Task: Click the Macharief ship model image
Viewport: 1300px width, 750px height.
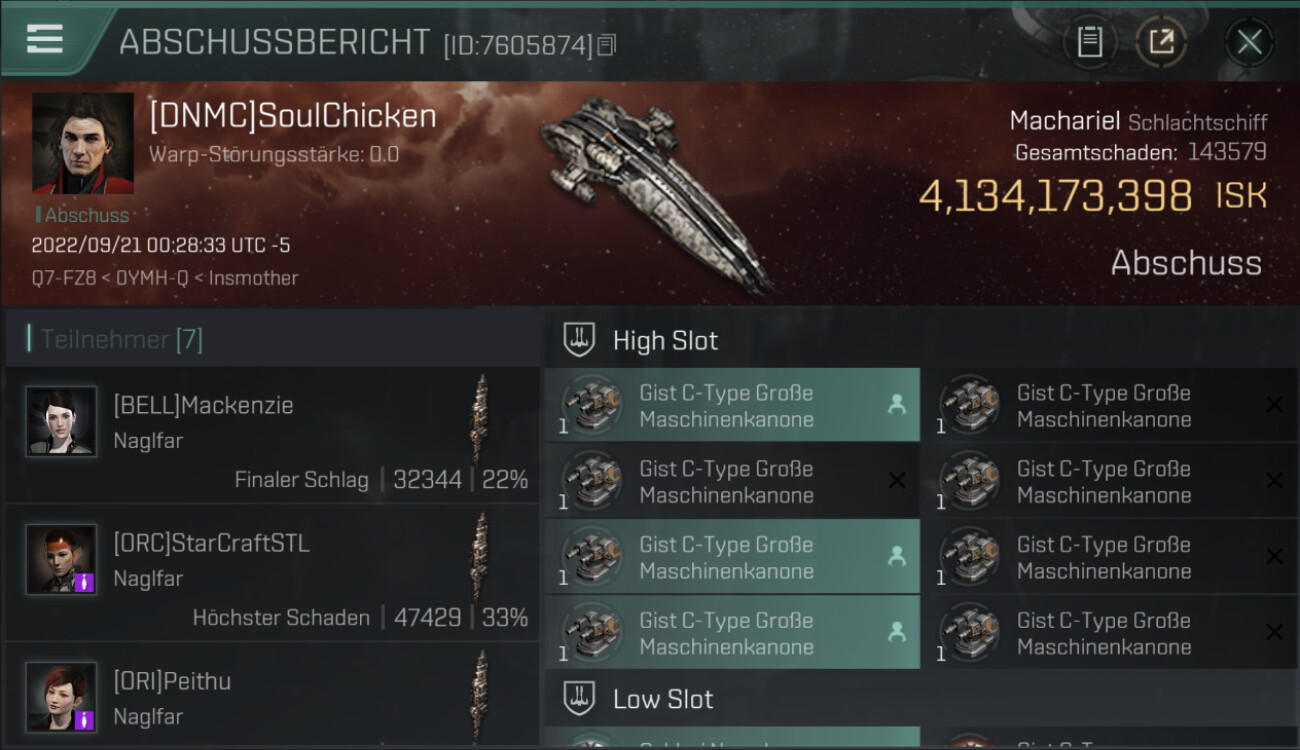Action: coord(655,192)
